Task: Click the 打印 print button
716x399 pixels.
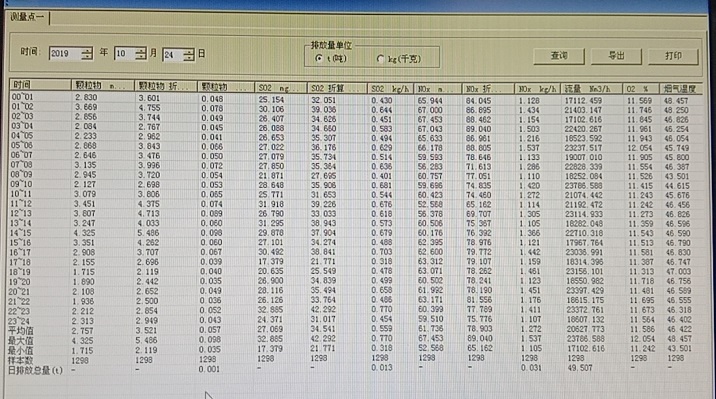Action: tap(673, 56)
